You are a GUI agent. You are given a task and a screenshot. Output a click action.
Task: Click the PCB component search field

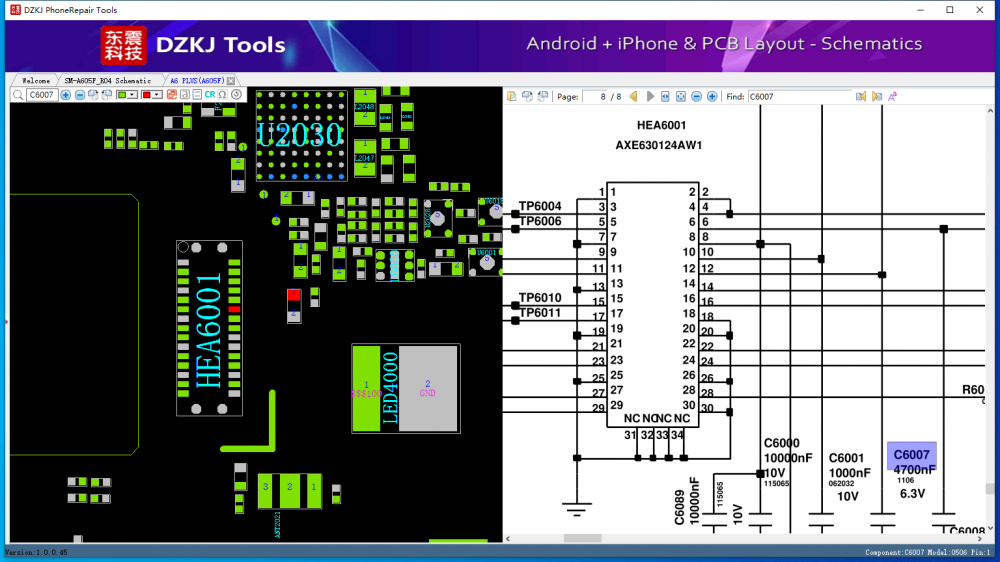(41, 95)
